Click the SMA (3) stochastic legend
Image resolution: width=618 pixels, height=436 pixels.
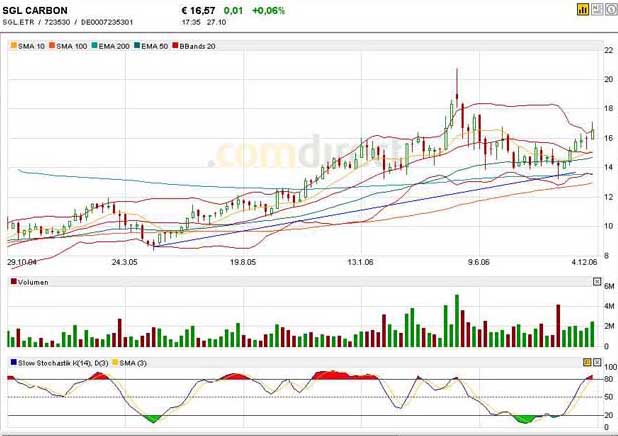tap(130, 363)
